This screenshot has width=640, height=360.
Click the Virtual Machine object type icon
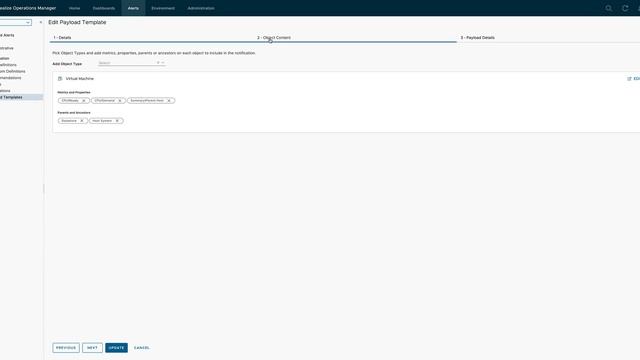pos(60,78)
